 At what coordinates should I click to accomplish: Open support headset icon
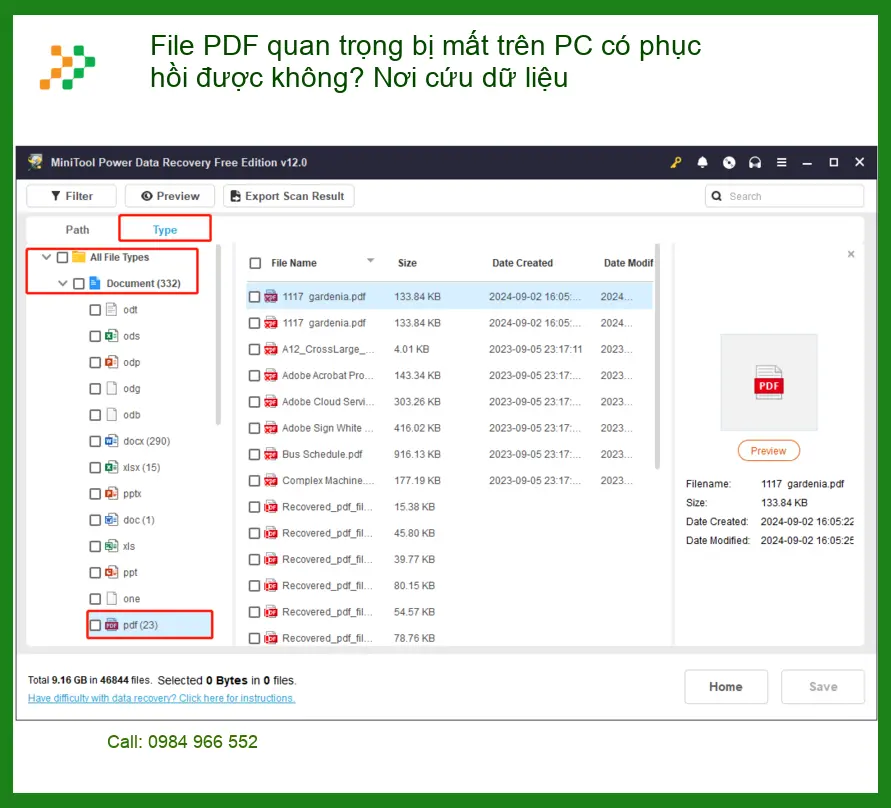(x=755, y=163)
